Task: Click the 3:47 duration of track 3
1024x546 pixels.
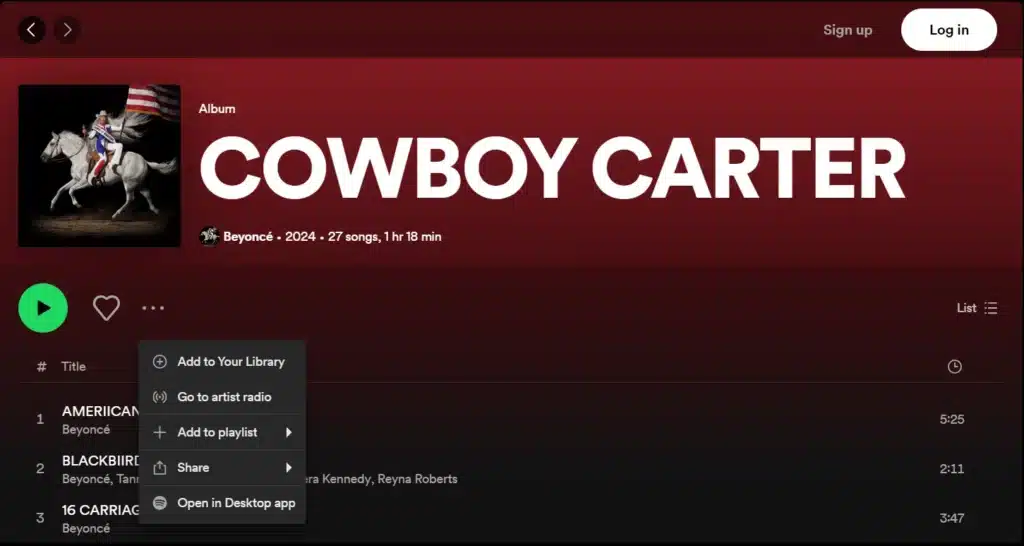Action: point(952,519)
